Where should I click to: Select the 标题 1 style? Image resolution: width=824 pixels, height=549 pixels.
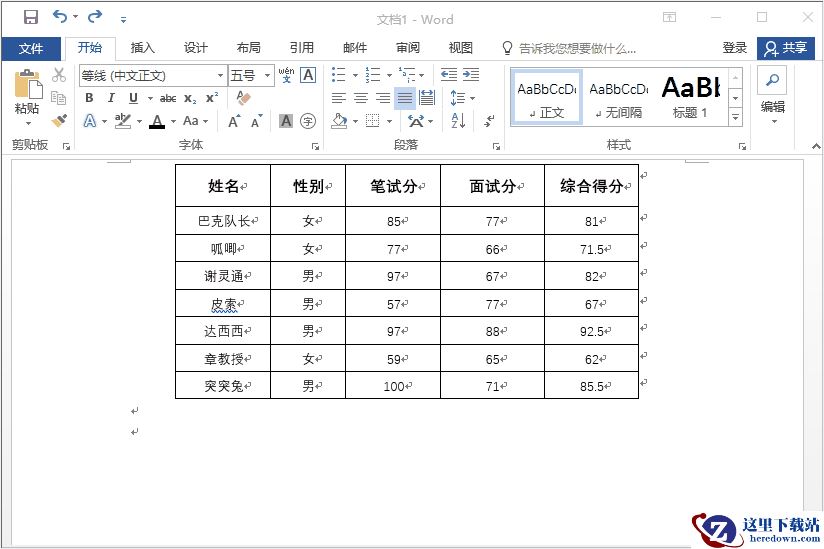coord(691,98)
